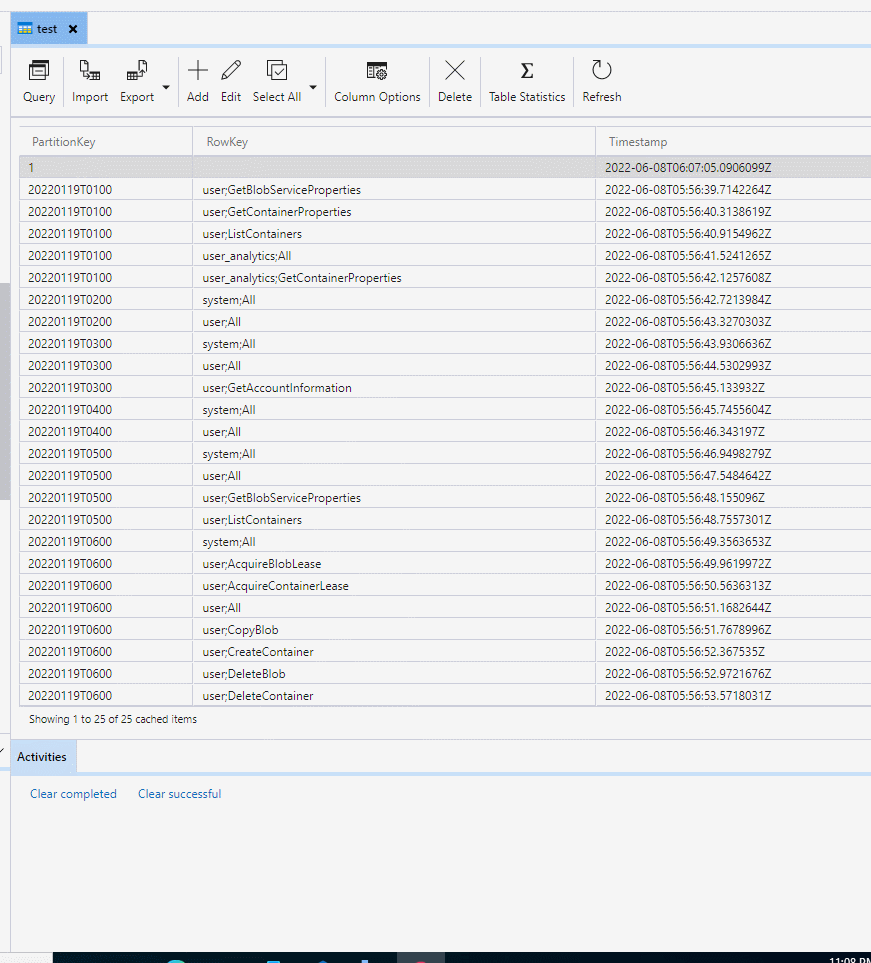The width and height of the screenshot is (871, 963).
Task: Refresh the table view
Action: click(x=602, y=82)
